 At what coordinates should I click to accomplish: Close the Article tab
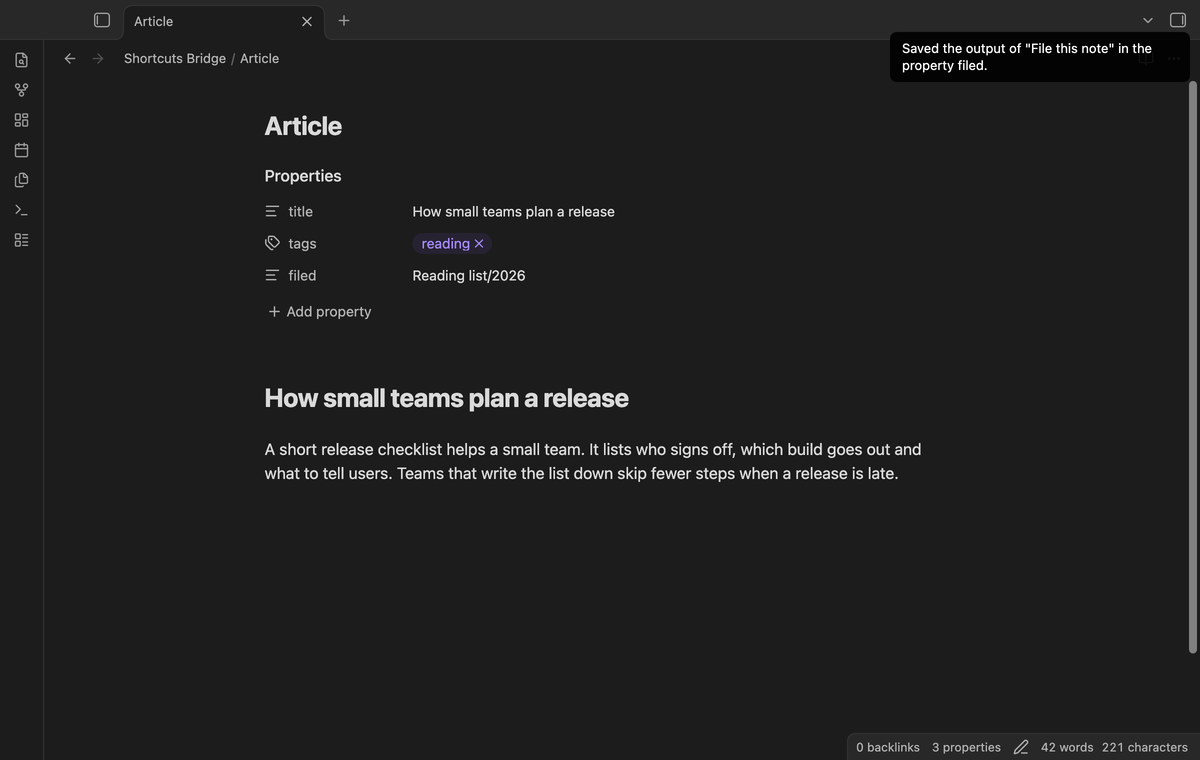tap(307, 21)
